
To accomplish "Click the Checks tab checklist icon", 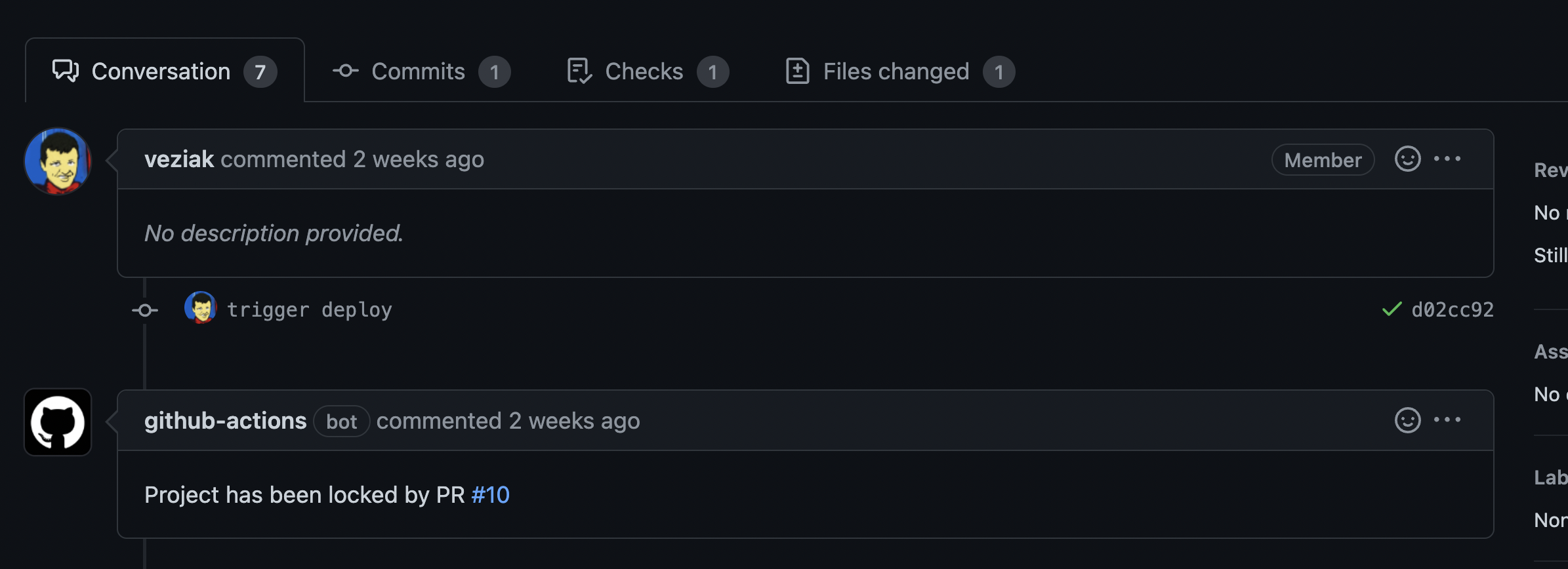I will click(579, 71).
